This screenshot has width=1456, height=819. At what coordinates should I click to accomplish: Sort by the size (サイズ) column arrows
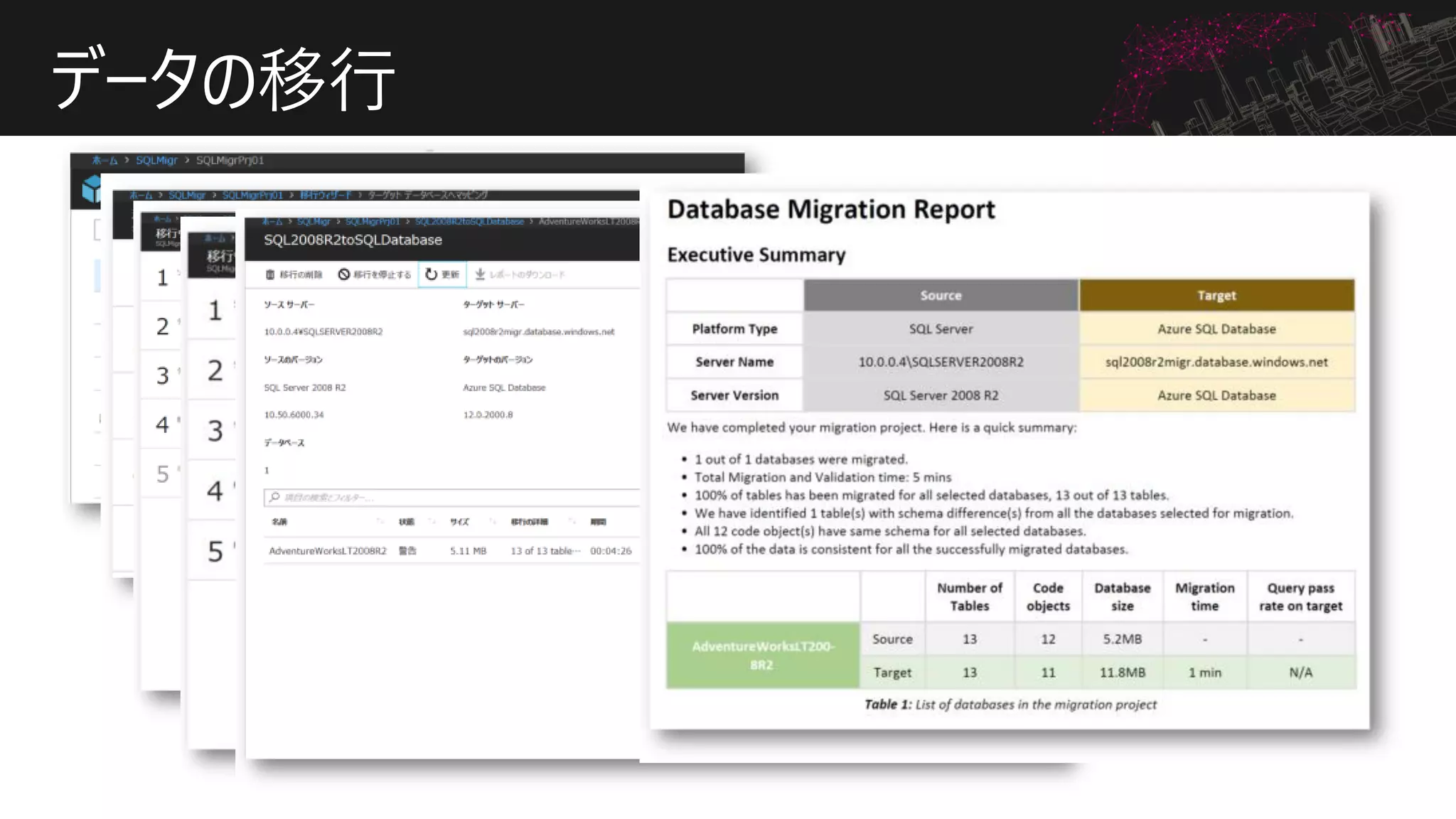tap(492, 522)
